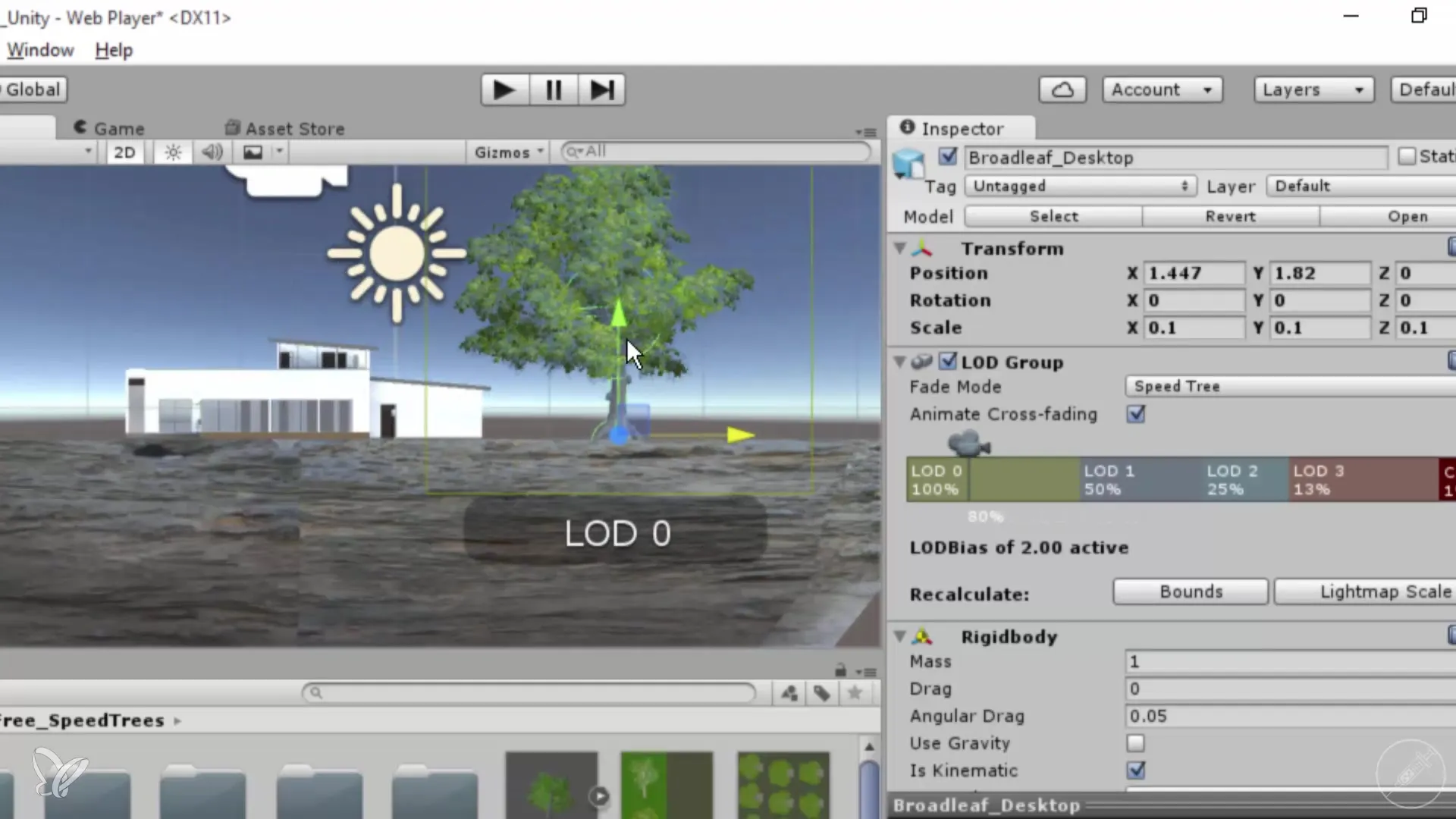The height and width of the screenshot is (819, 1456).
Task: Click the Project panel lock icon
Action: click(840, 670)
